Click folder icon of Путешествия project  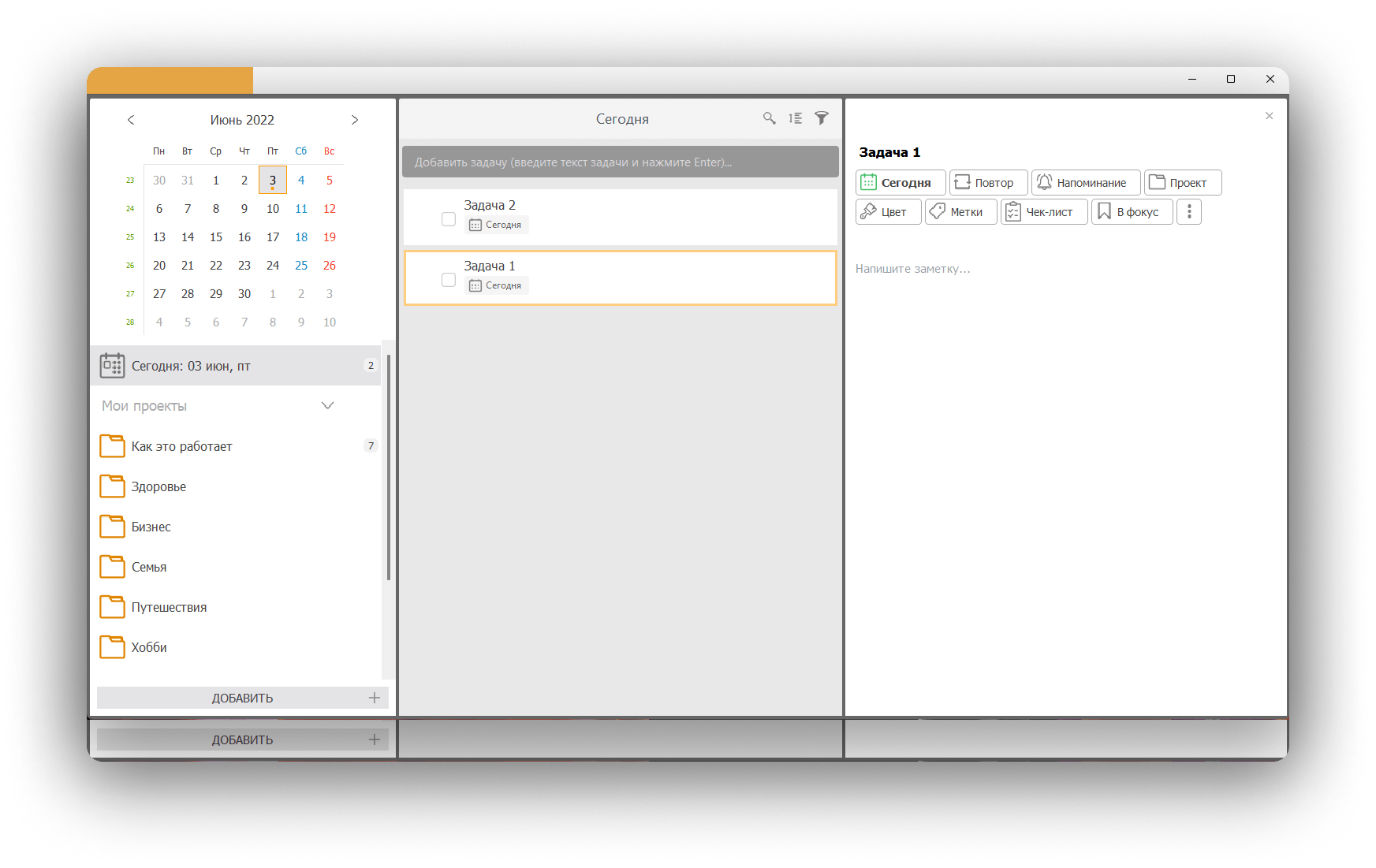coord(112,607)
